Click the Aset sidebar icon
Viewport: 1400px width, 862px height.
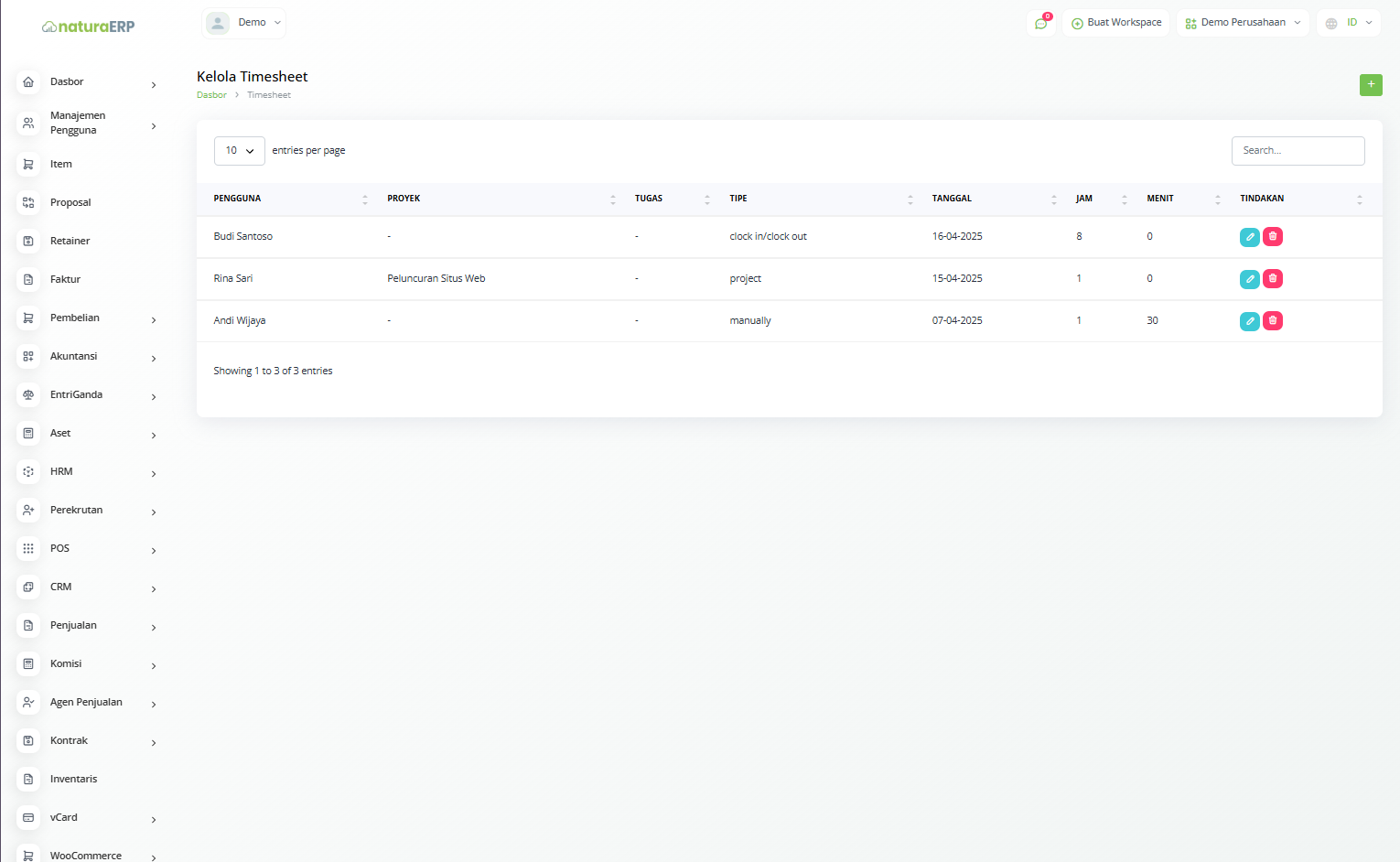click(28, 433)
